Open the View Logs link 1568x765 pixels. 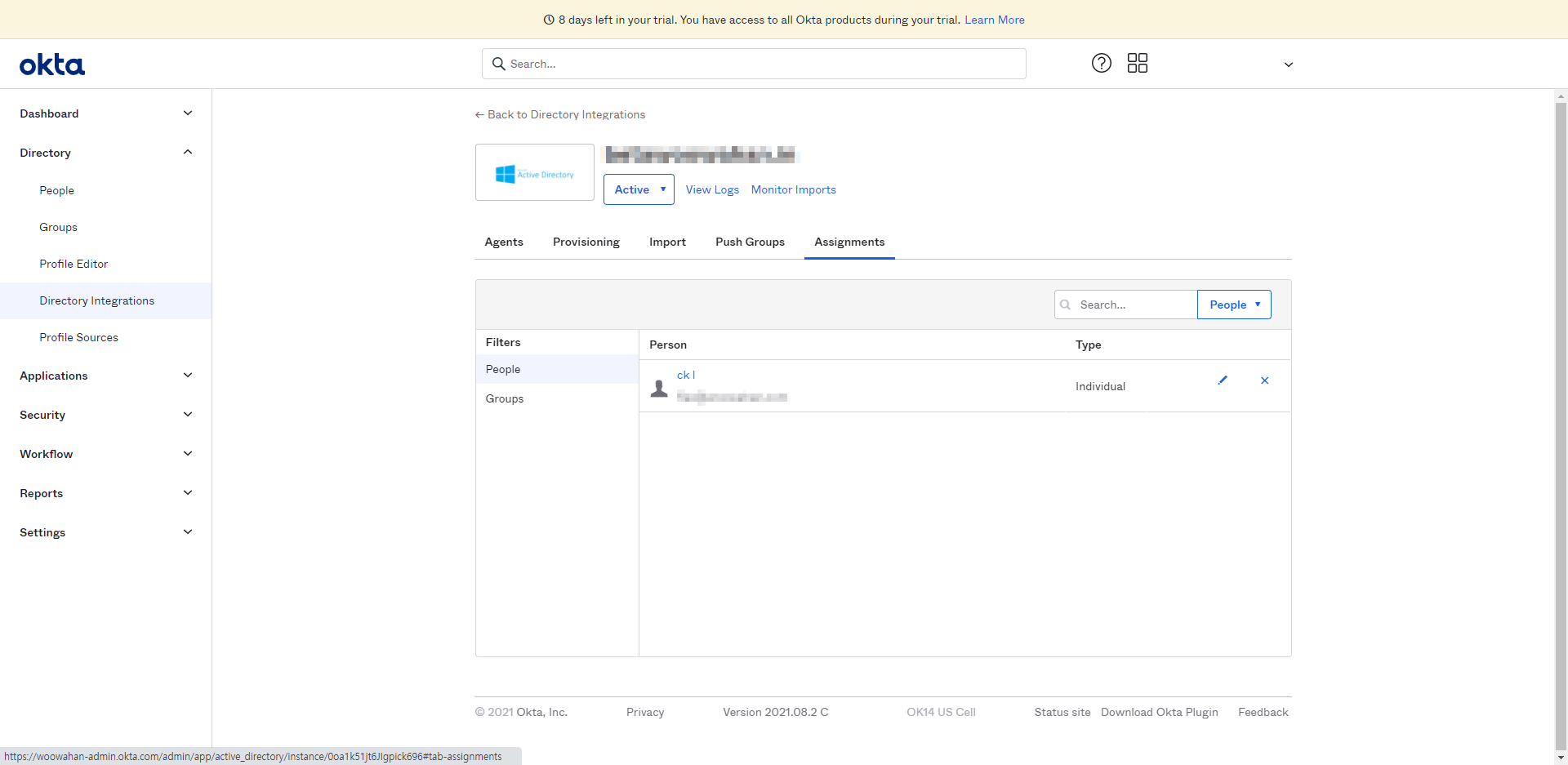tap(712, 189)
